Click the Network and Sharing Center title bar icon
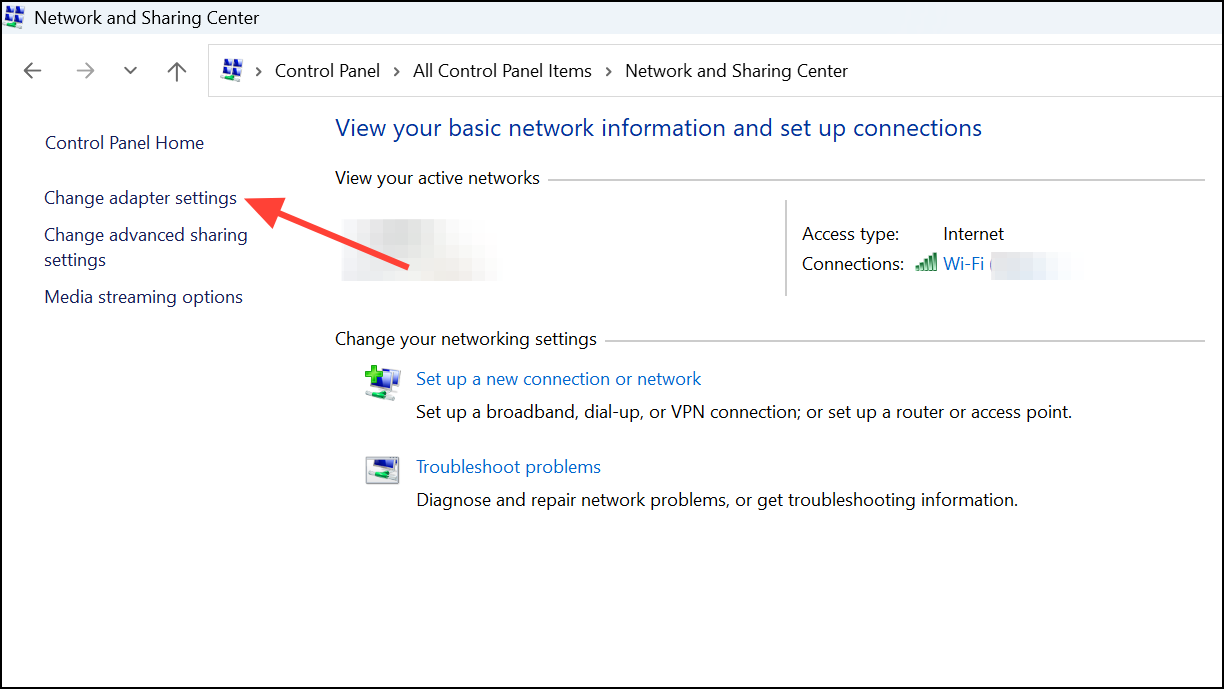 click(x=16, y=17)
